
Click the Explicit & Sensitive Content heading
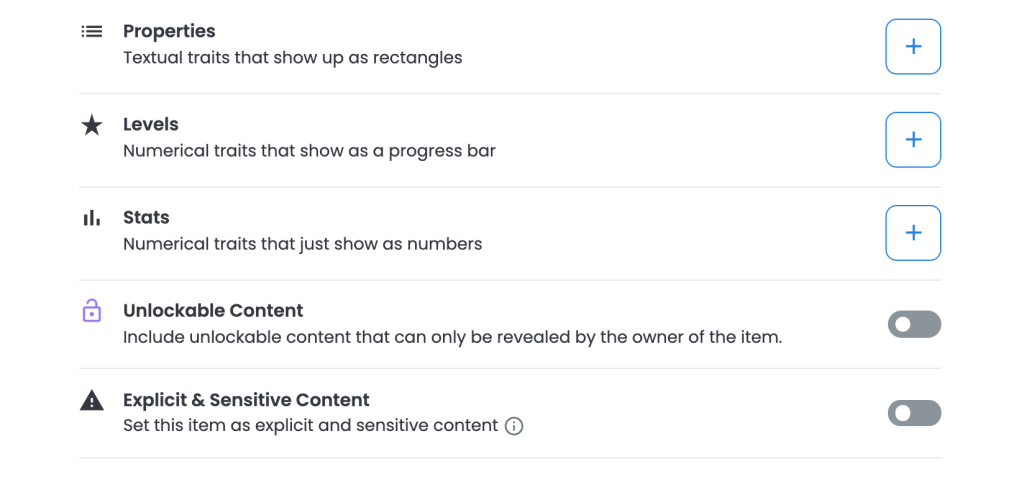[246, 400]
